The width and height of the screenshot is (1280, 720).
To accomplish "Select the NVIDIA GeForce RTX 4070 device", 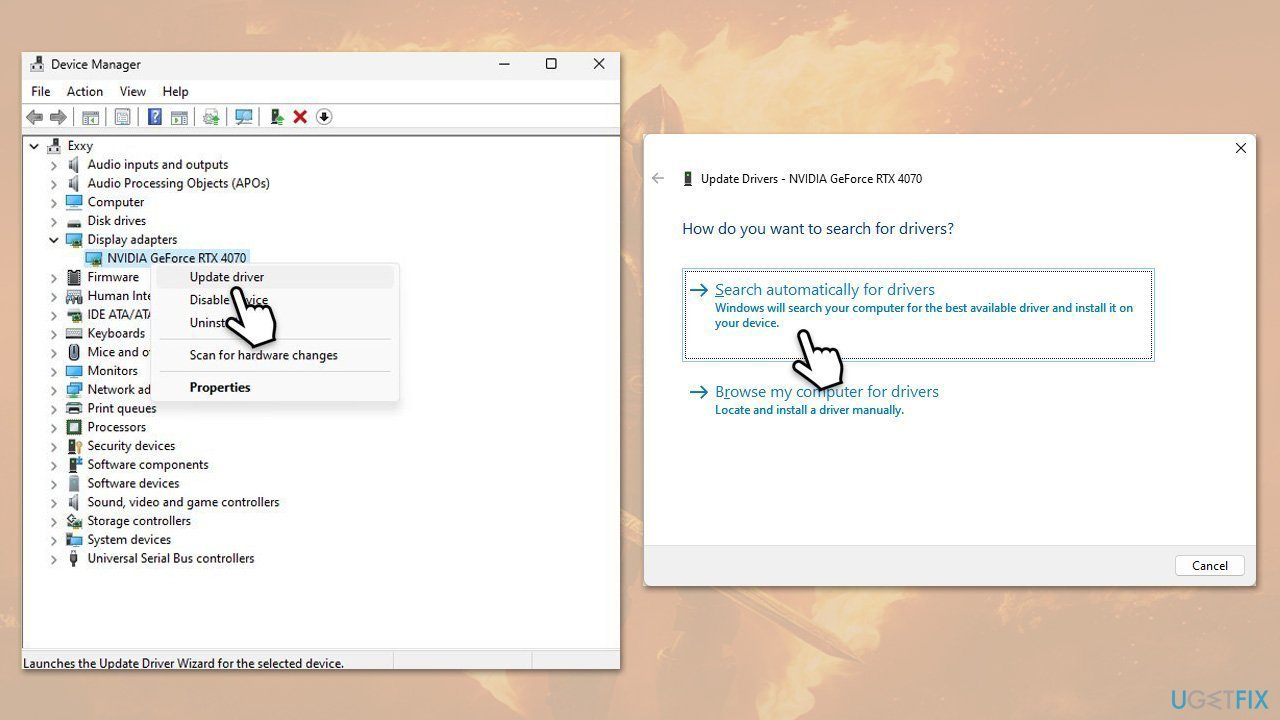I will pyautogui.click(x=176, y=258).
